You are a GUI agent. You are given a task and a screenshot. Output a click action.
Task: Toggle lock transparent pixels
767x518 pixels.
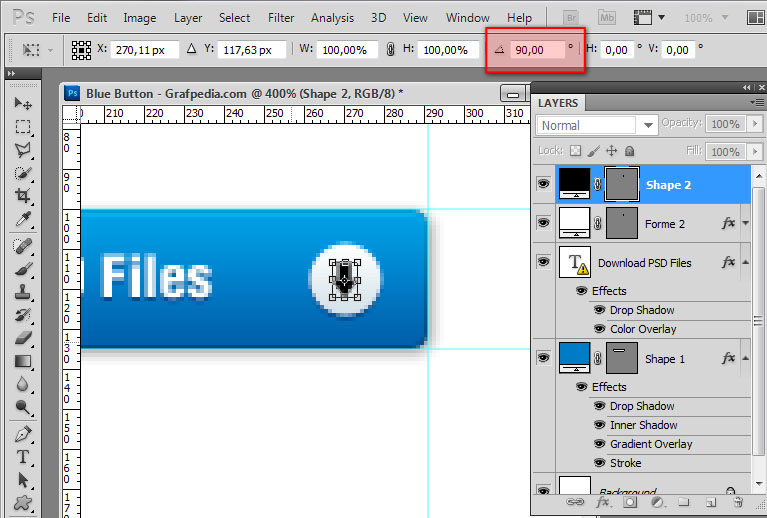576,151
